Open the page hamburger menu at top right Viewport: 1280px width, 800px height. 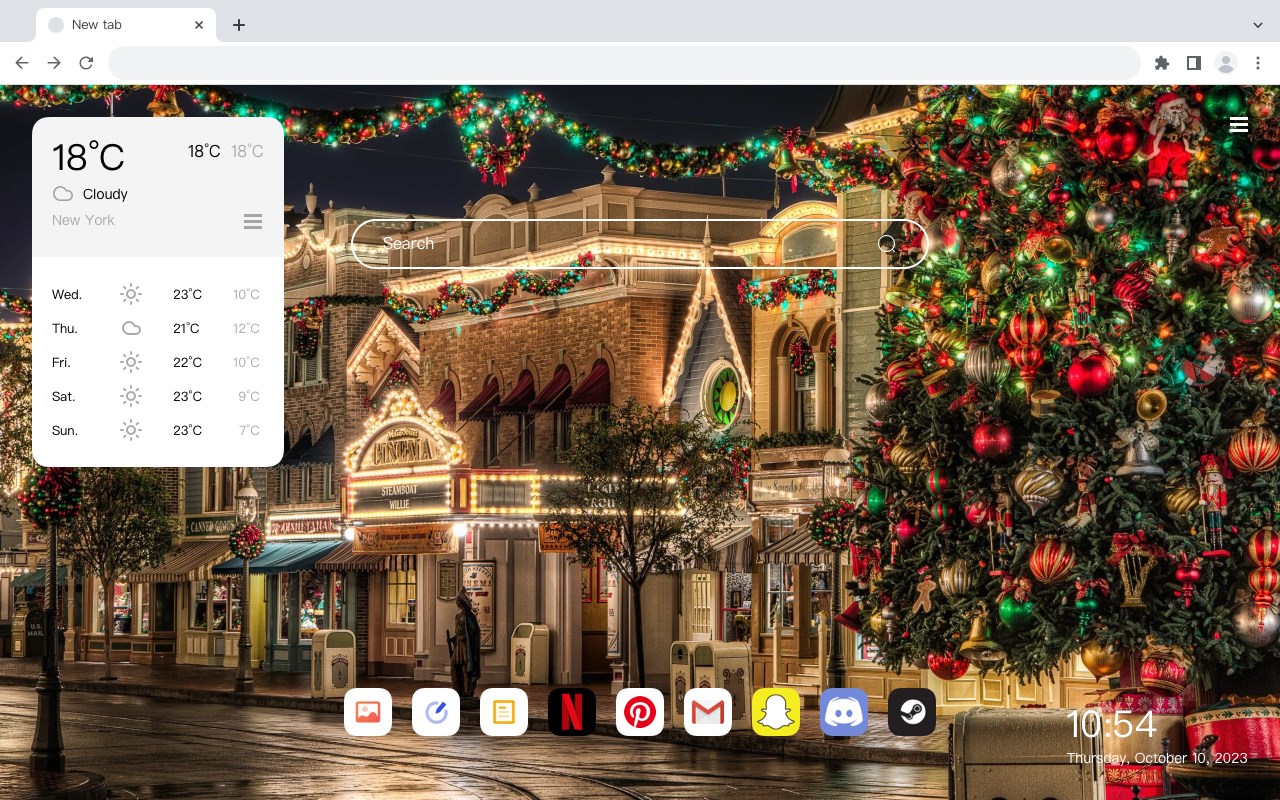(1239, 124)
